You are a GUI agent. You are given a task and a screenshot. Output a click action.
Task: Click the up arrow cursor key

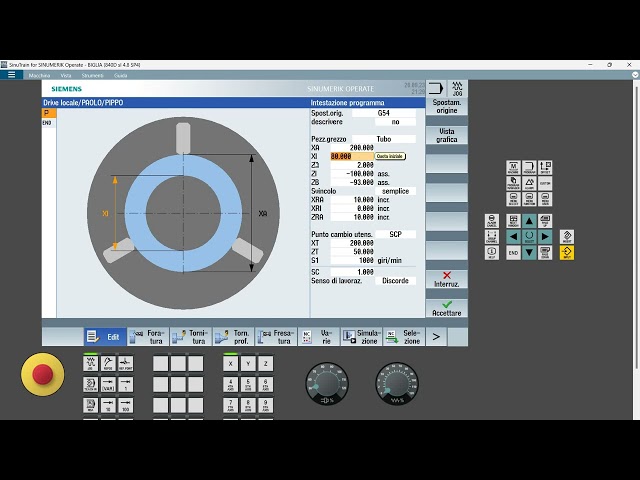coord(529,221)
